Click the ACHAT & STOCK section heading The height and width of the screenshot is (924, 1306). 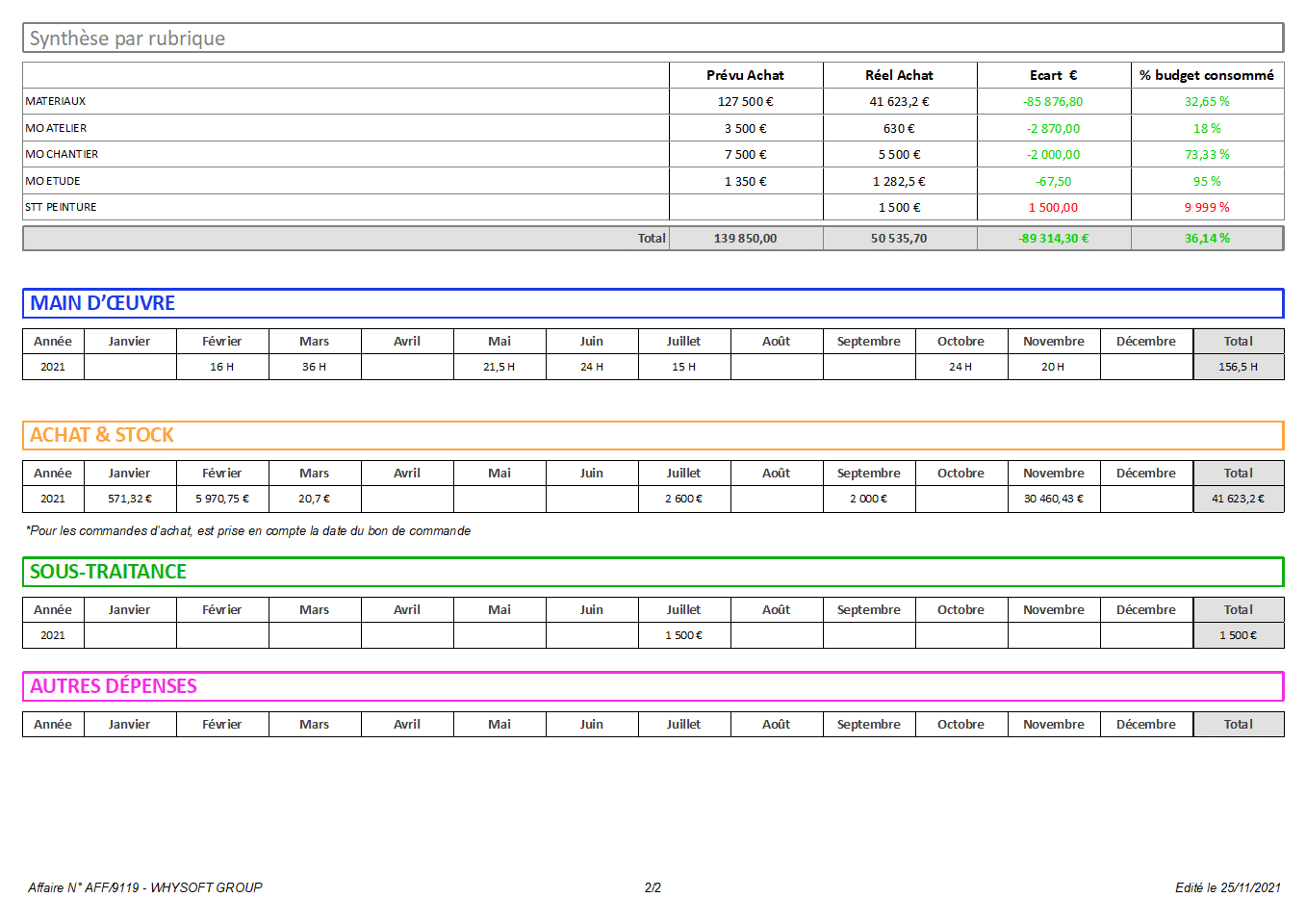pyautogui.click(x=102, y=435)
